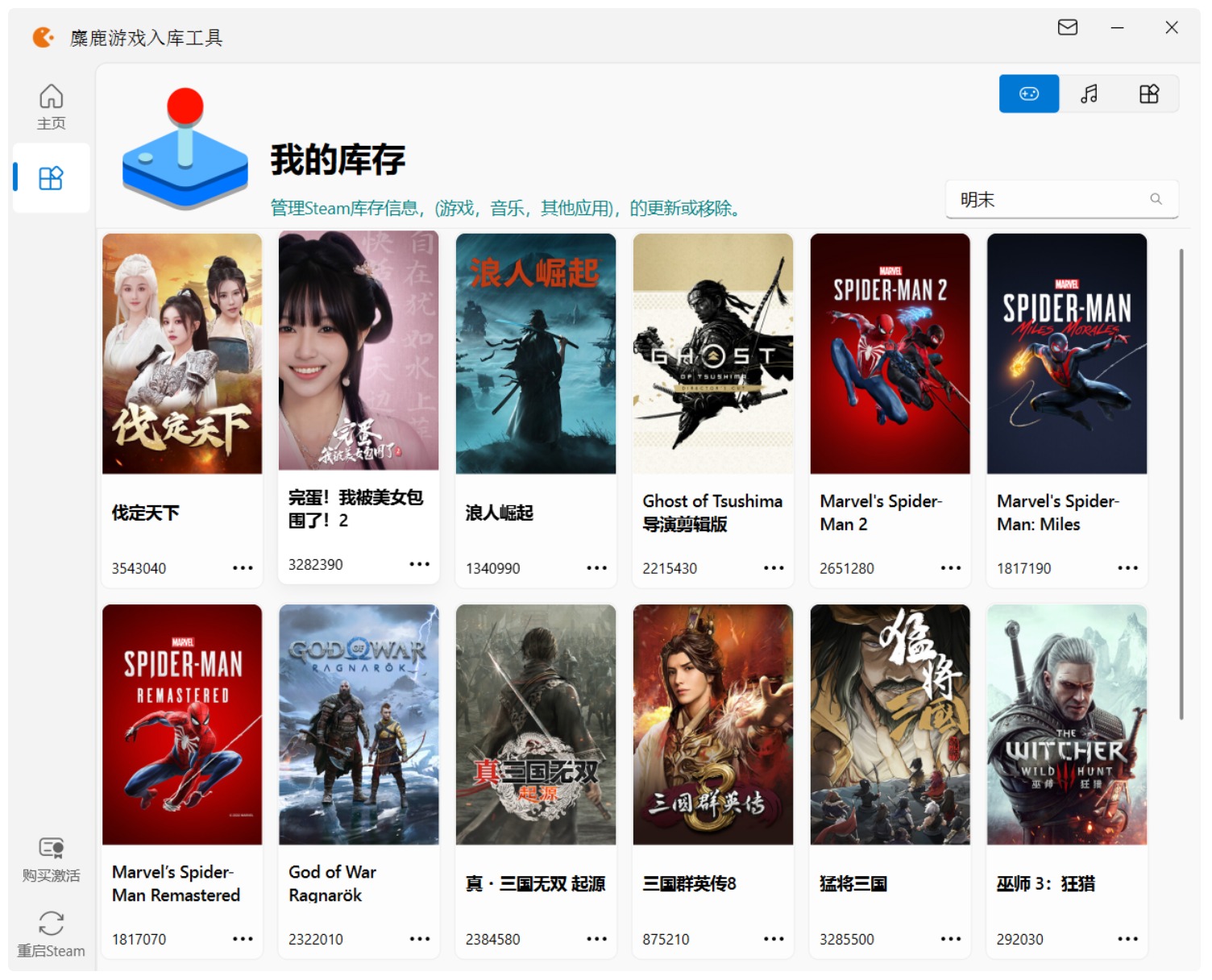Open more options for 三国群英传8
Image resolution: width=1212 pixels, height=980 pixels.
click(774, 939)
